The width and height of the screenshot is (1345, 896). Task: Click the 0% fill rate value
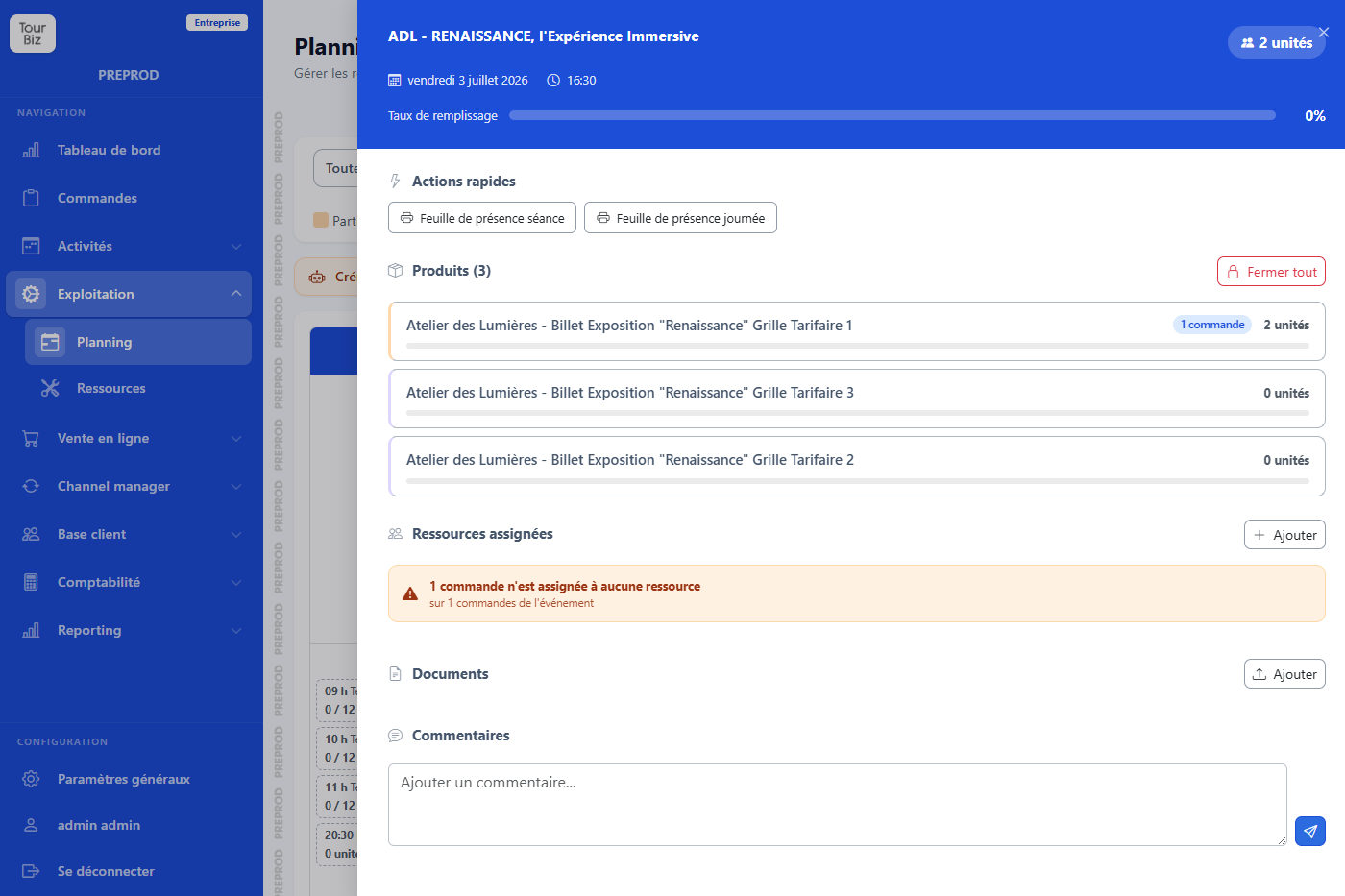(x=1315, y=116)
